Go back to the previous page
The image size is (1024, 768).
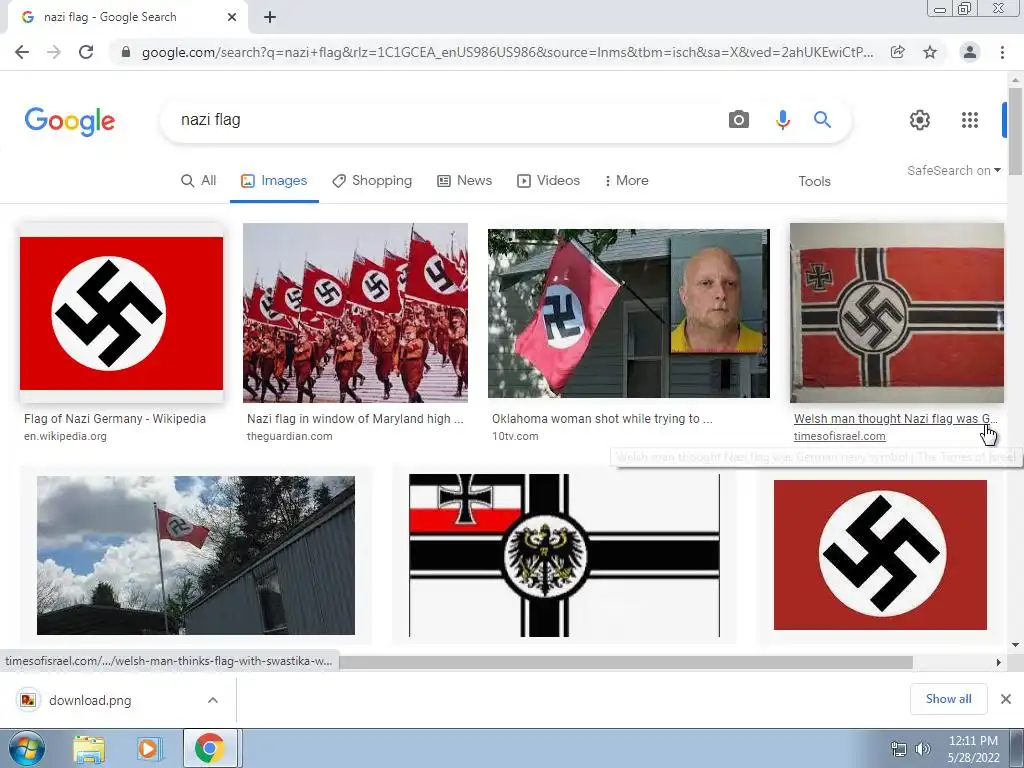(22, 52)
